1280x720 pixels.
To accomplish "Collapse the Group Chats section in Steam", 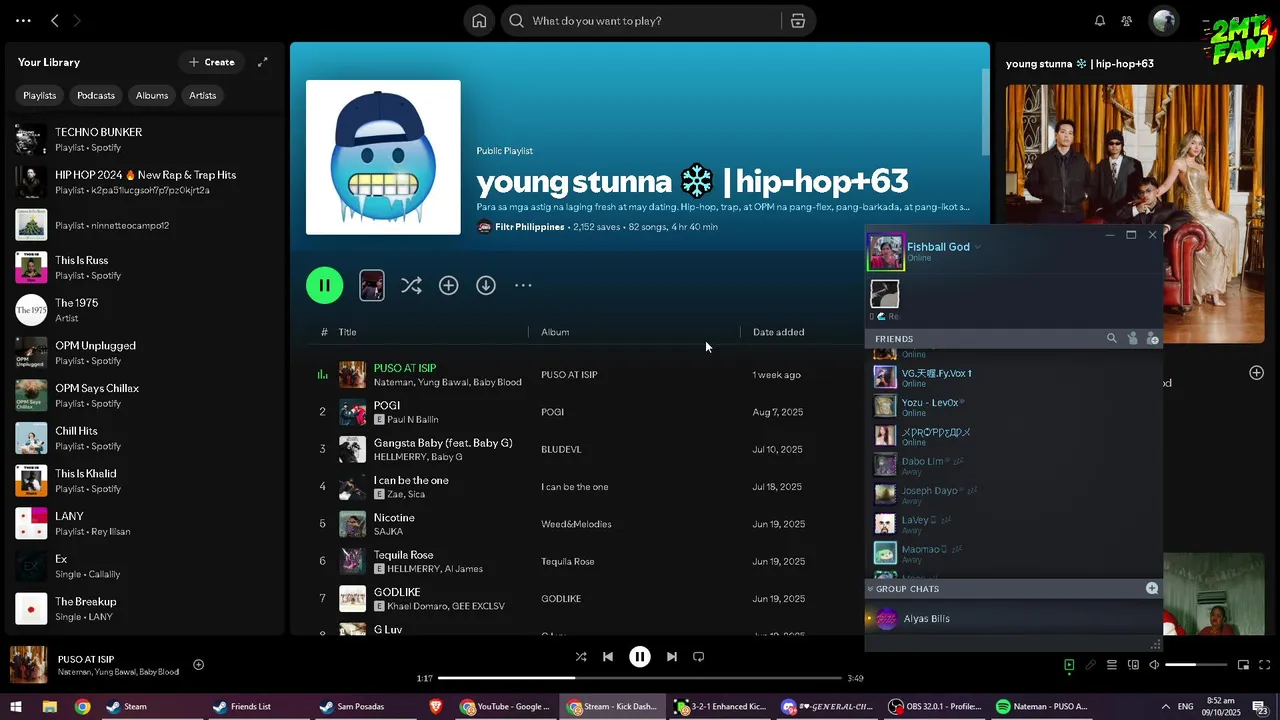I will (x=870, y=589).
